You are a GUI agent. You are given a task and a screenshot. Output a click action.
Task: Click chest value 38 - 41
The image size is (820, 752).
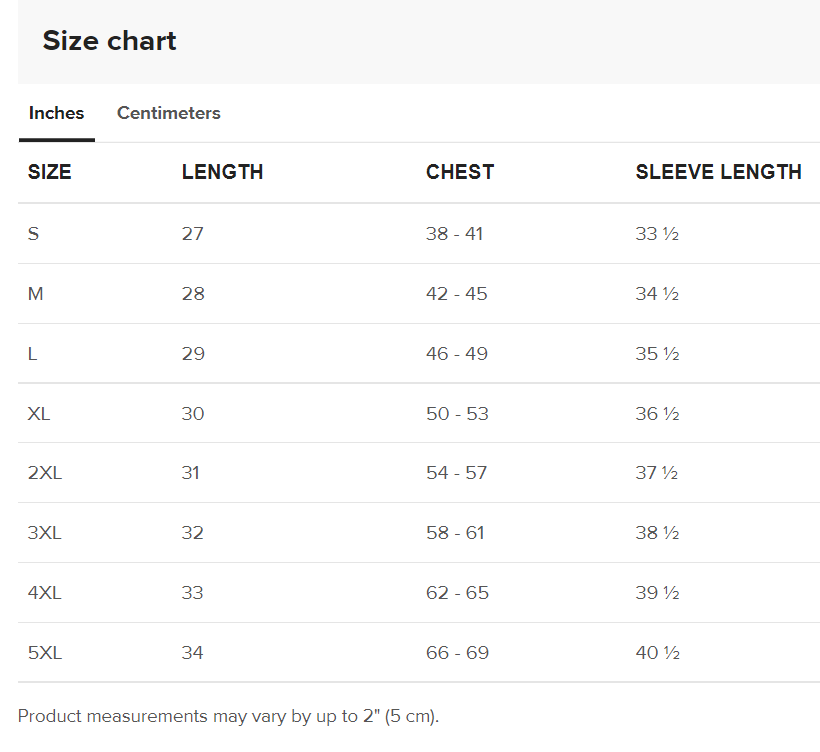click(454, 233)
